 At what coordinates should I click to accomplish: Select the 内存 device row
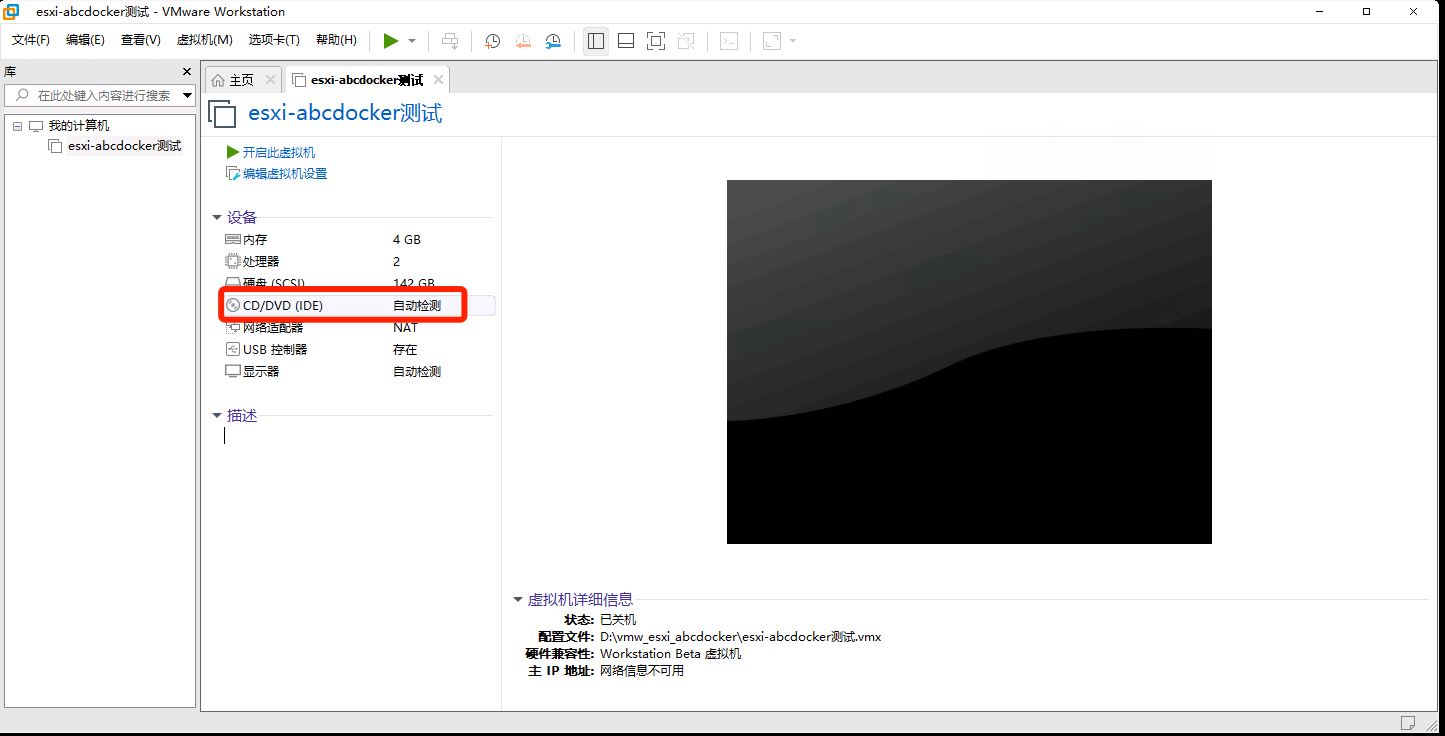click(x=359, y=240)
